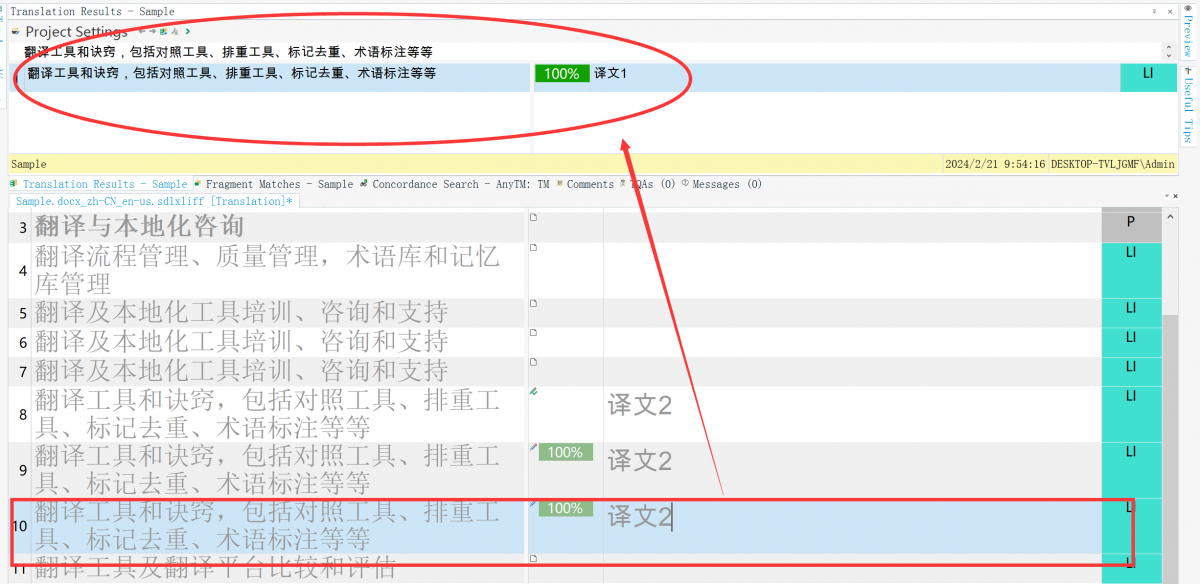This screenshot has height=584, width=1200.
Task: Open the Useful Tips side panel
Action: [x=1188, y=108]
